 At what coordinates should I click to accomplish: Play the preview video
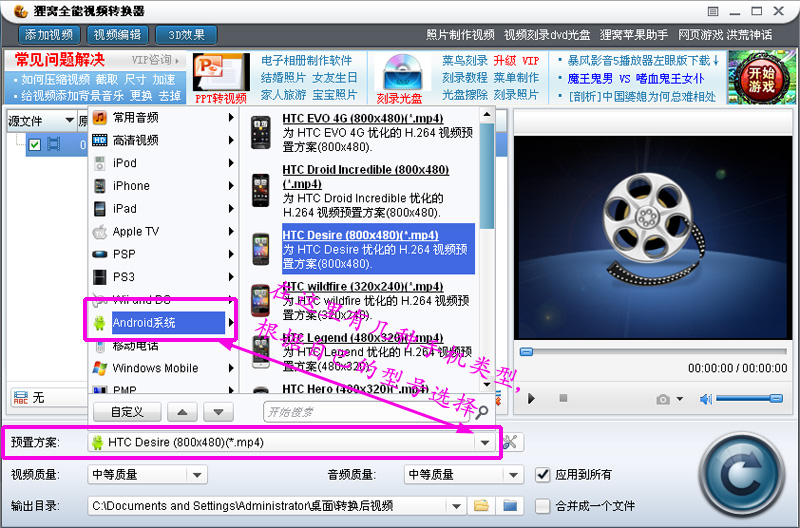[x=531, y=398]
